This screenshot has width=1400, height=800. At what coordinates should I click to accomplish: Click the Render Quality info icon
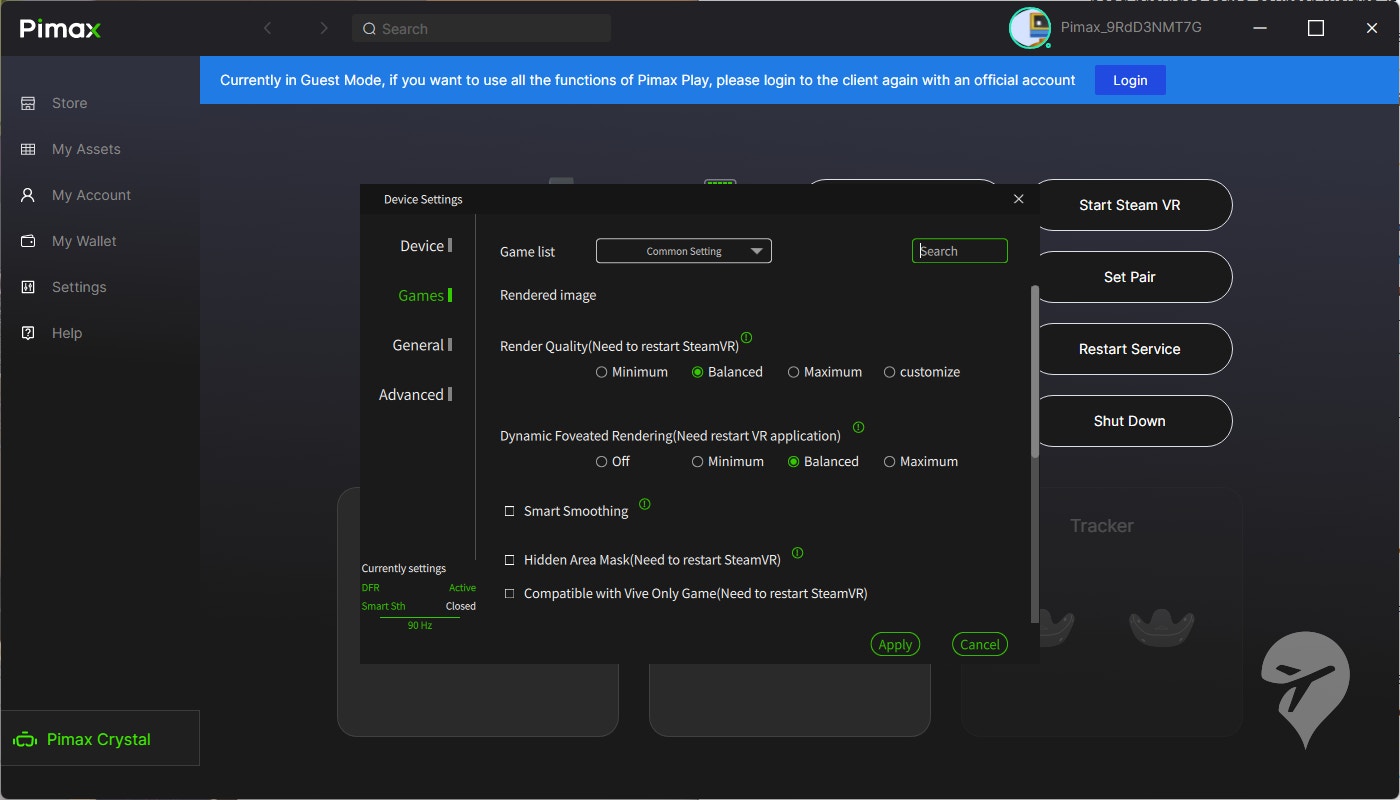click(x=746, y=338)
